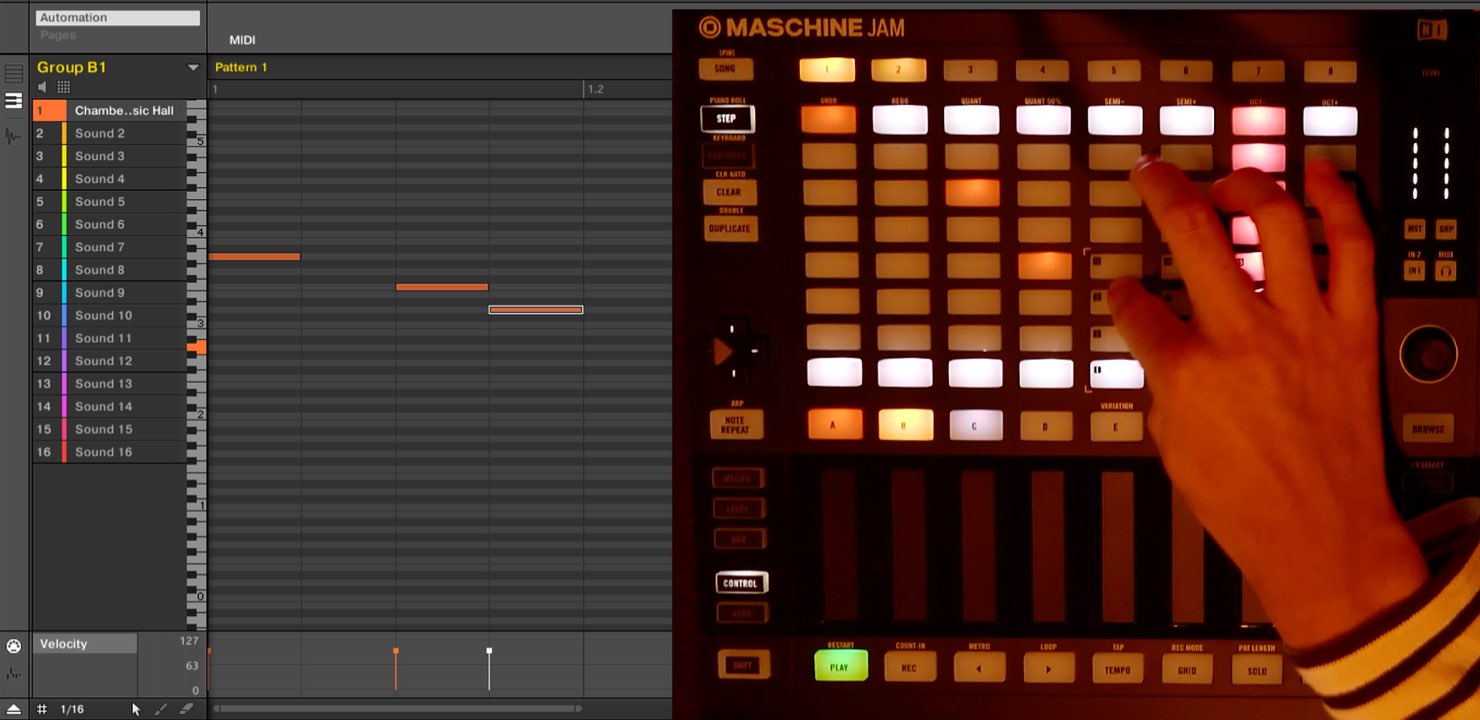Open the 1/16 step grid value menu
This screenshot has height=720, width=1480.
(x=72, y=709)
